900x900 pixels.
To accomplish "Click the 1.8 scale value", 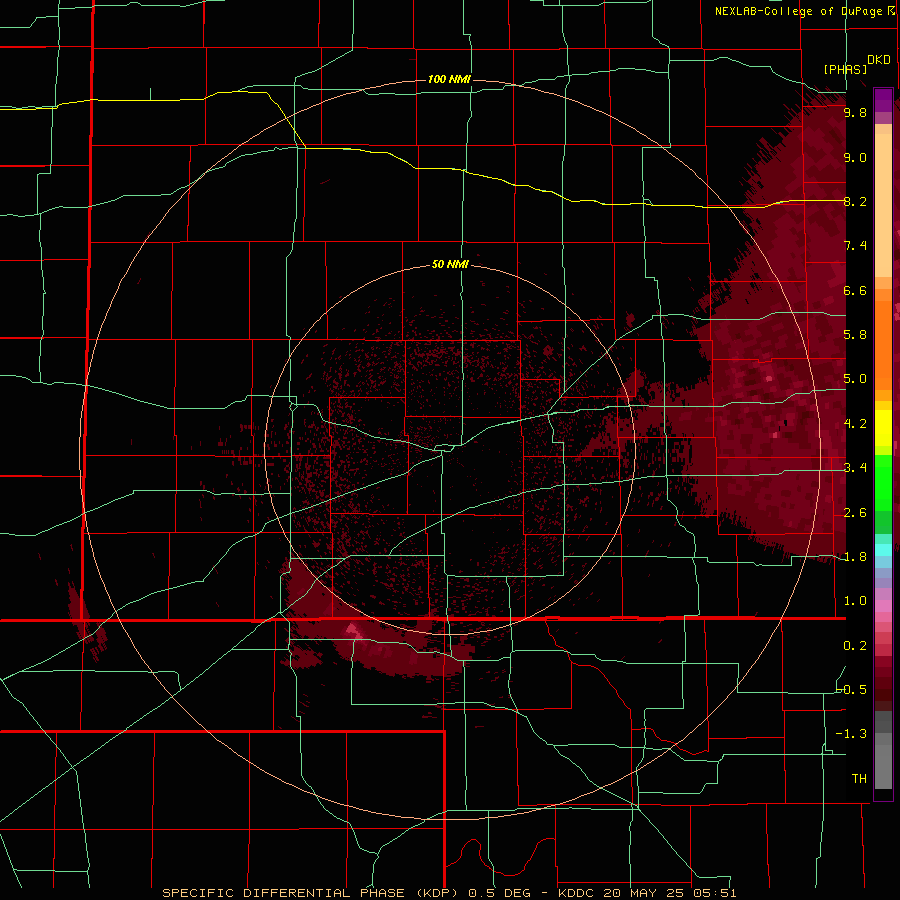I will click(855, 557).
